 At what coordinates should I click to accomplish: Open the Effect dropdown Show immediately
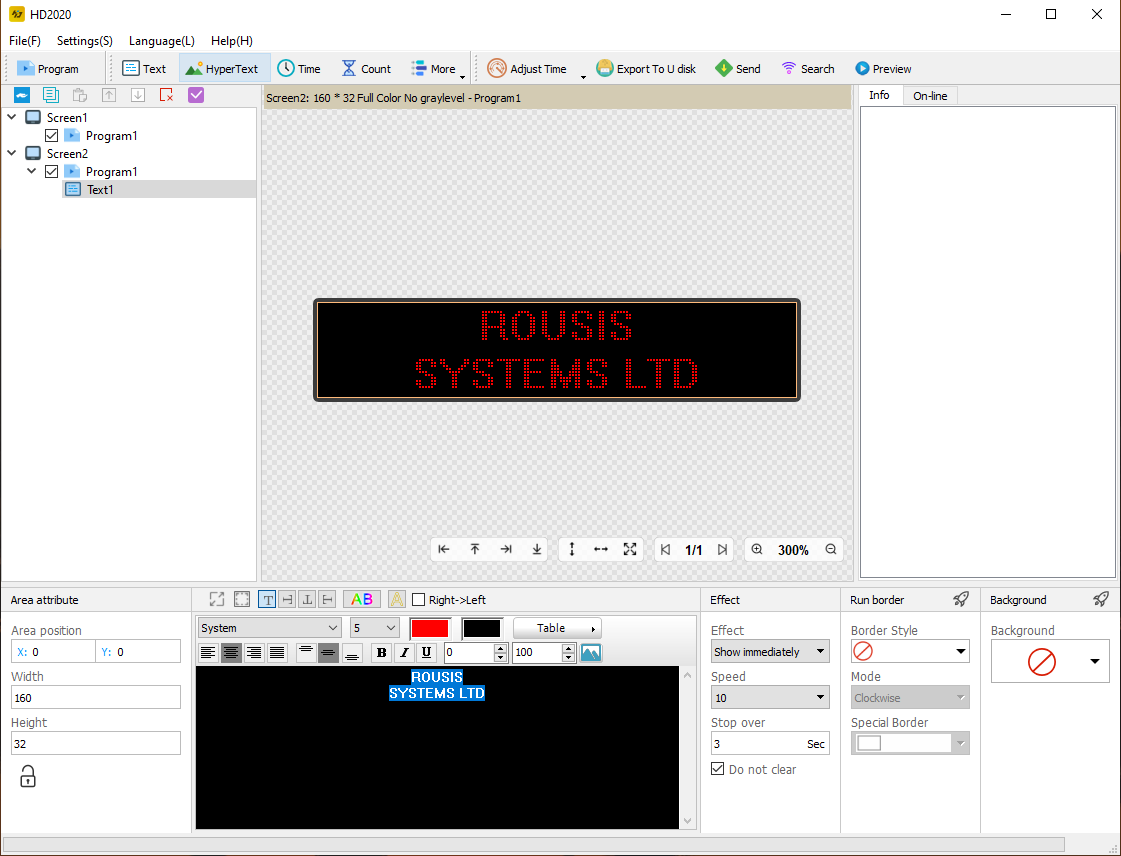pos(770,651)
